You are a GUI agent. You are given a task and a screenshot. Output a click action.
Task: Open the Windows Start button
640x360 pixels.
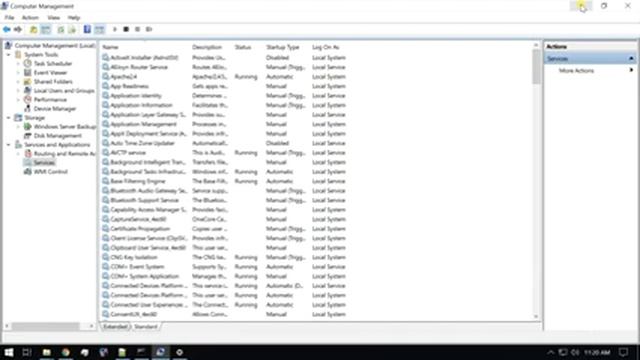pyautogui.click(x=9, y=352)
